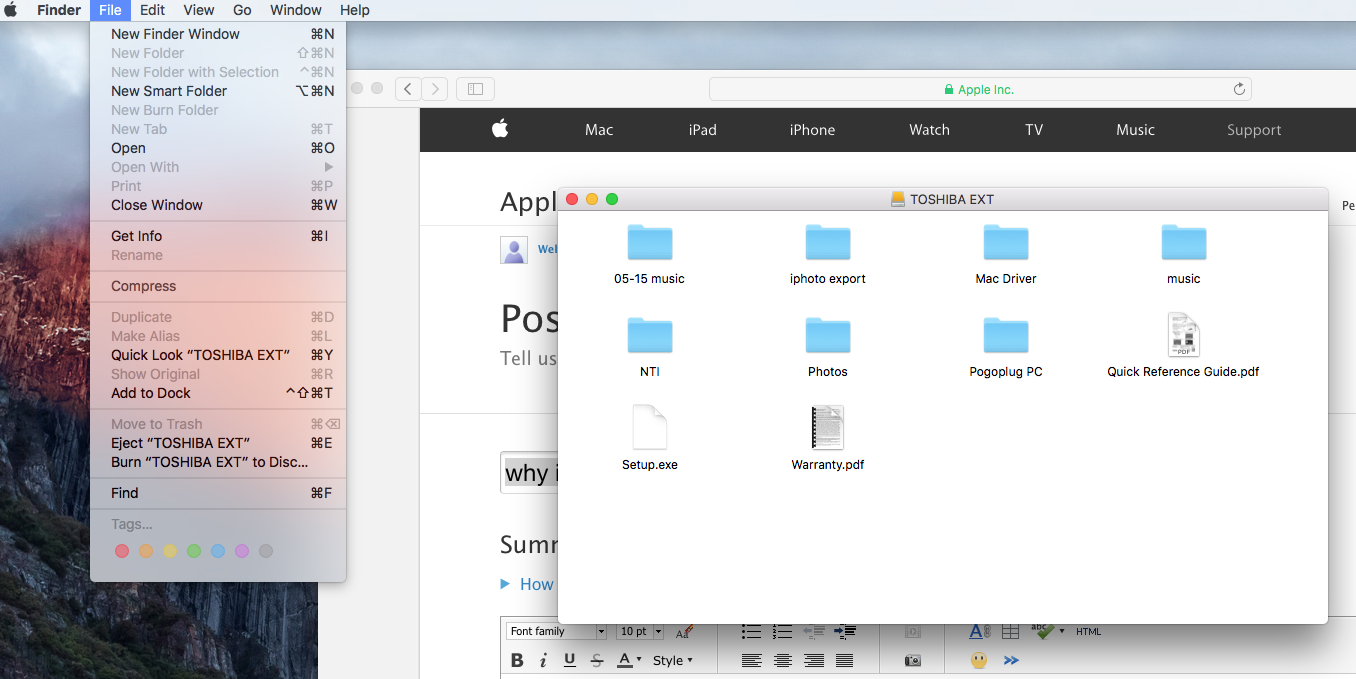Apply bold formatting in the editor
Viewport: 1356px width, 679px height.
pyautogui.click(x=517, y=660)
